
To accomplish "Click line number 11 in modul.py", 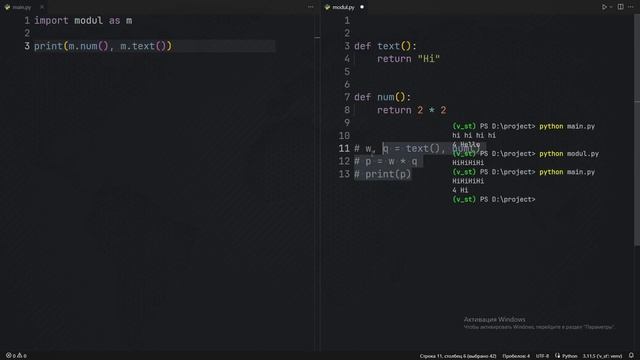I will tap(344, 149).
